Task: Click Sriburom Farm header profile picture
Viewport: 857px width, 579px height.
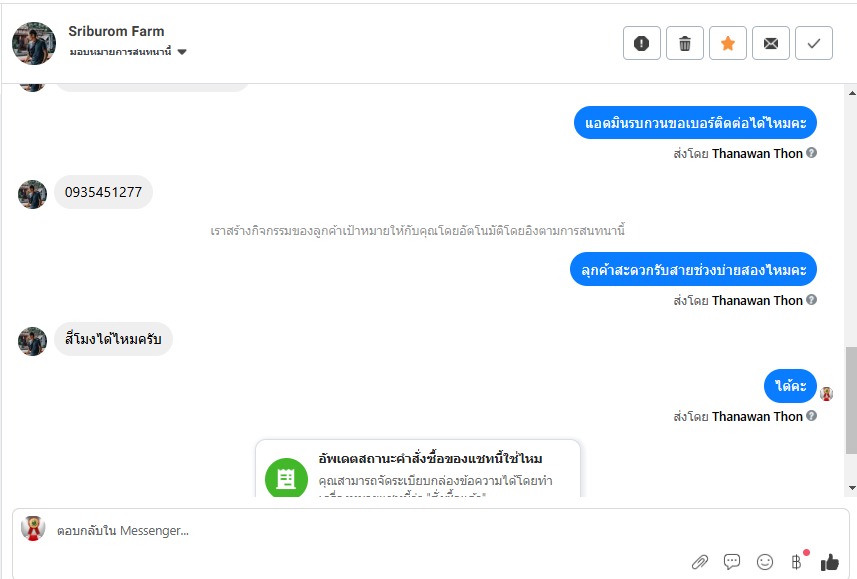Action: 34,43
